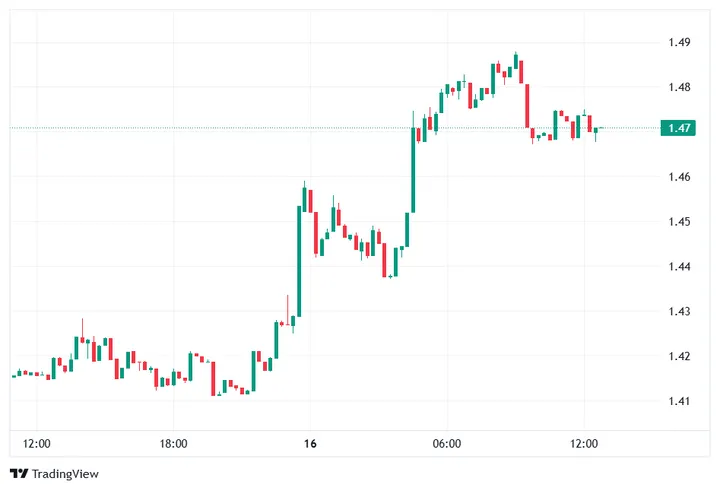Select the bold 16 date marker

[309, 443]
